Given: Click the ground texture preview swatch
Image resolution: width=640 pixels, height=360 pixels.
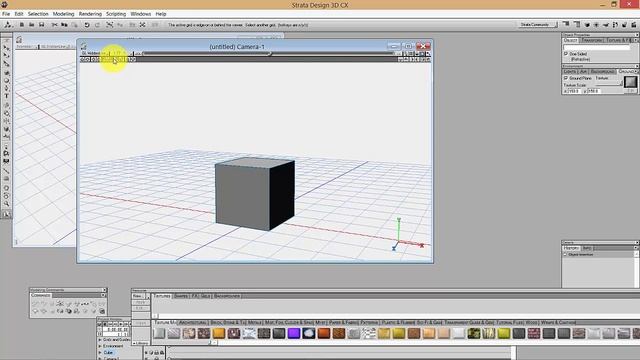Looking at the screenshot, I should (x=630, y=82).
